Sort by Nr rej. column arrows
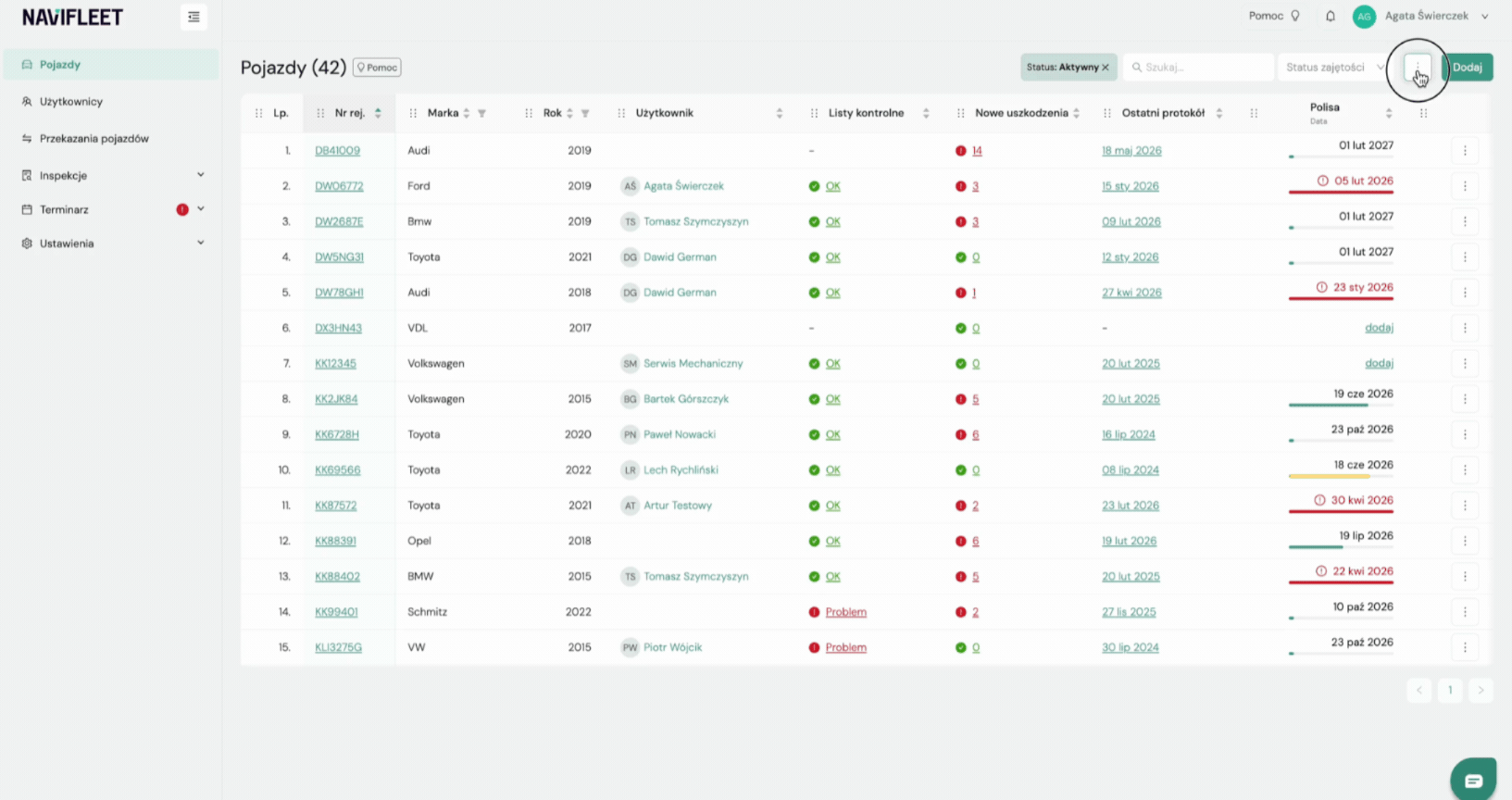Image resolution: width=1512 pixels, height=800 pixels. coord(378,113)
